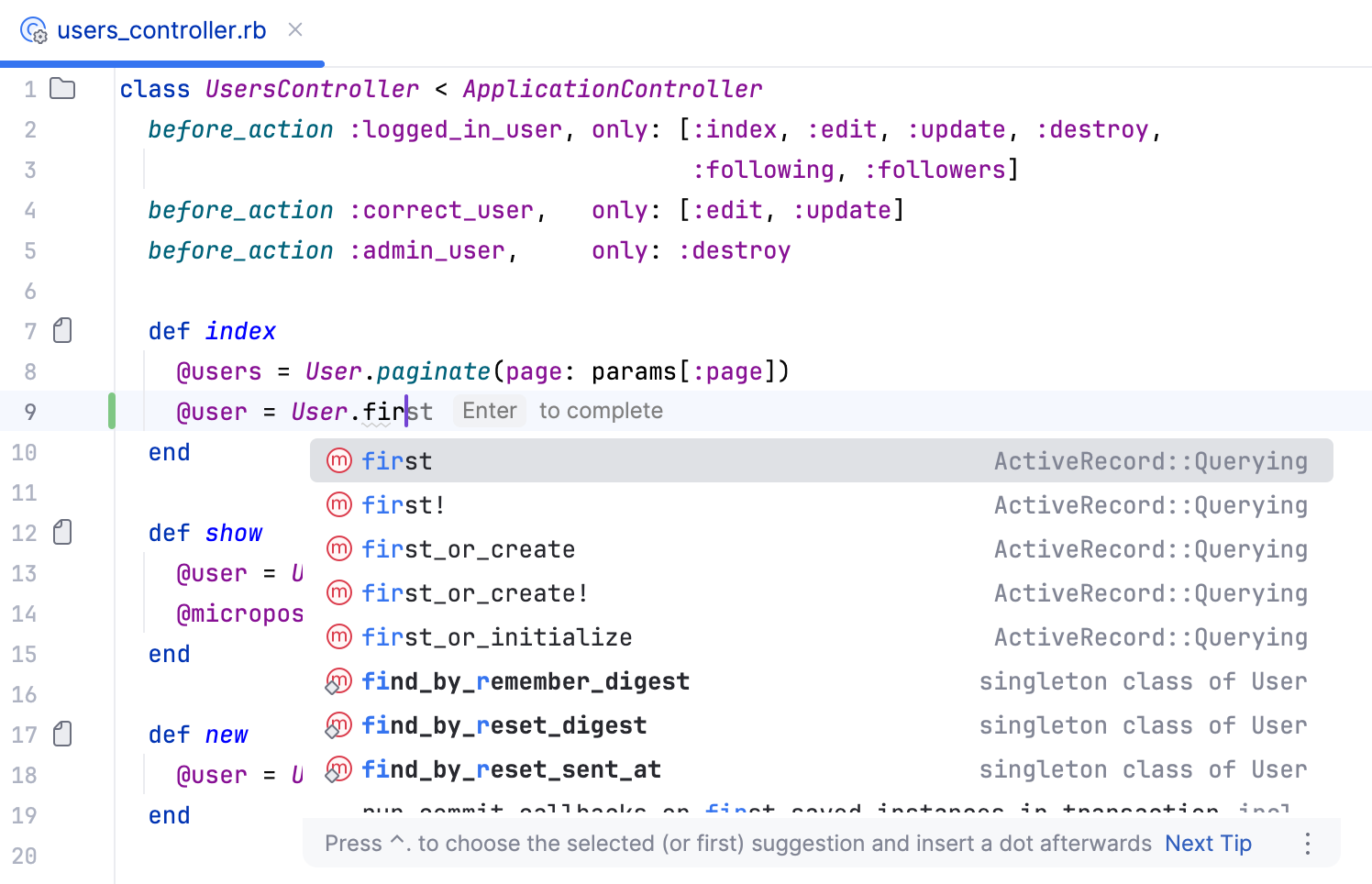Open the kebab menu on the tip bar

[1307, 843]
